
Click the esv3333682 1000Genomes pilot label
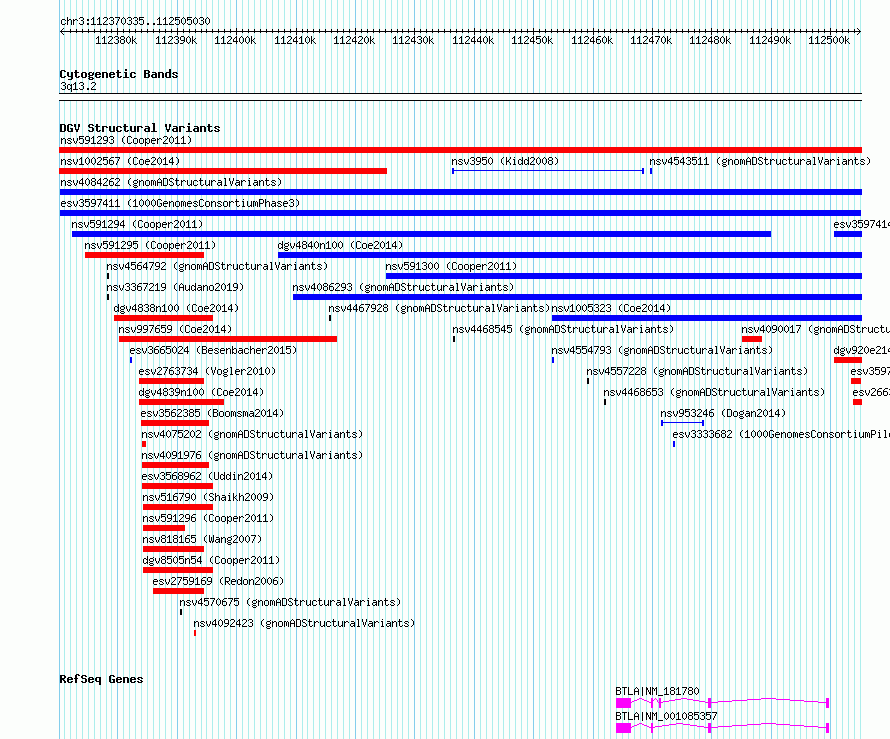781,434
